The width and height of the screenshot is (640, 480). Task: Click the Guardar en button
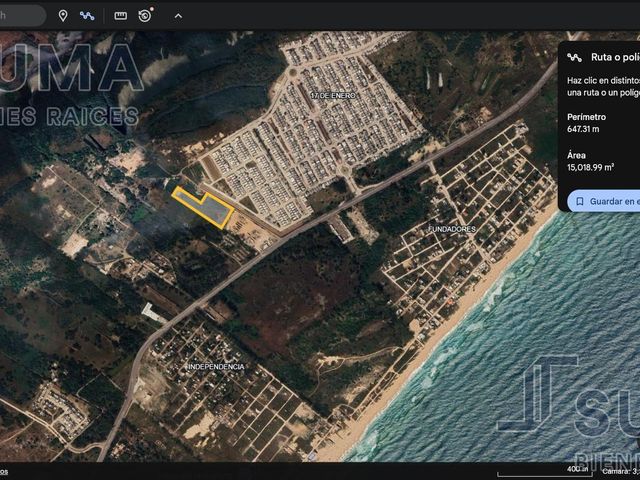pyautogui.click(x=603, y=201)
